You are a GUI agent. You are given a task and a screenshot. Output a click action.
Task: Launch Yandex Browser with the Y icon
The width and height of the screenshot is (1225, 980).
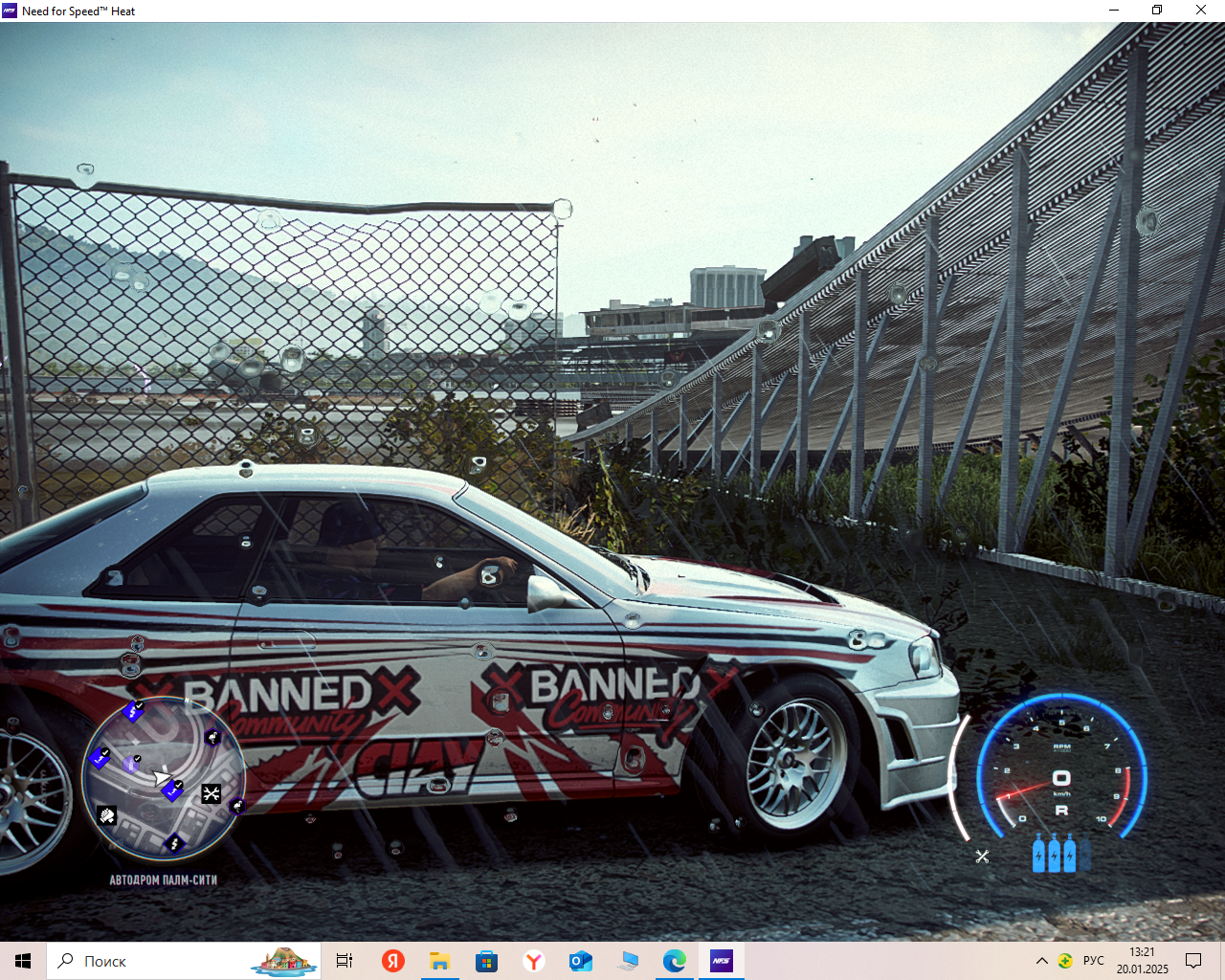(x=534, y=961)
